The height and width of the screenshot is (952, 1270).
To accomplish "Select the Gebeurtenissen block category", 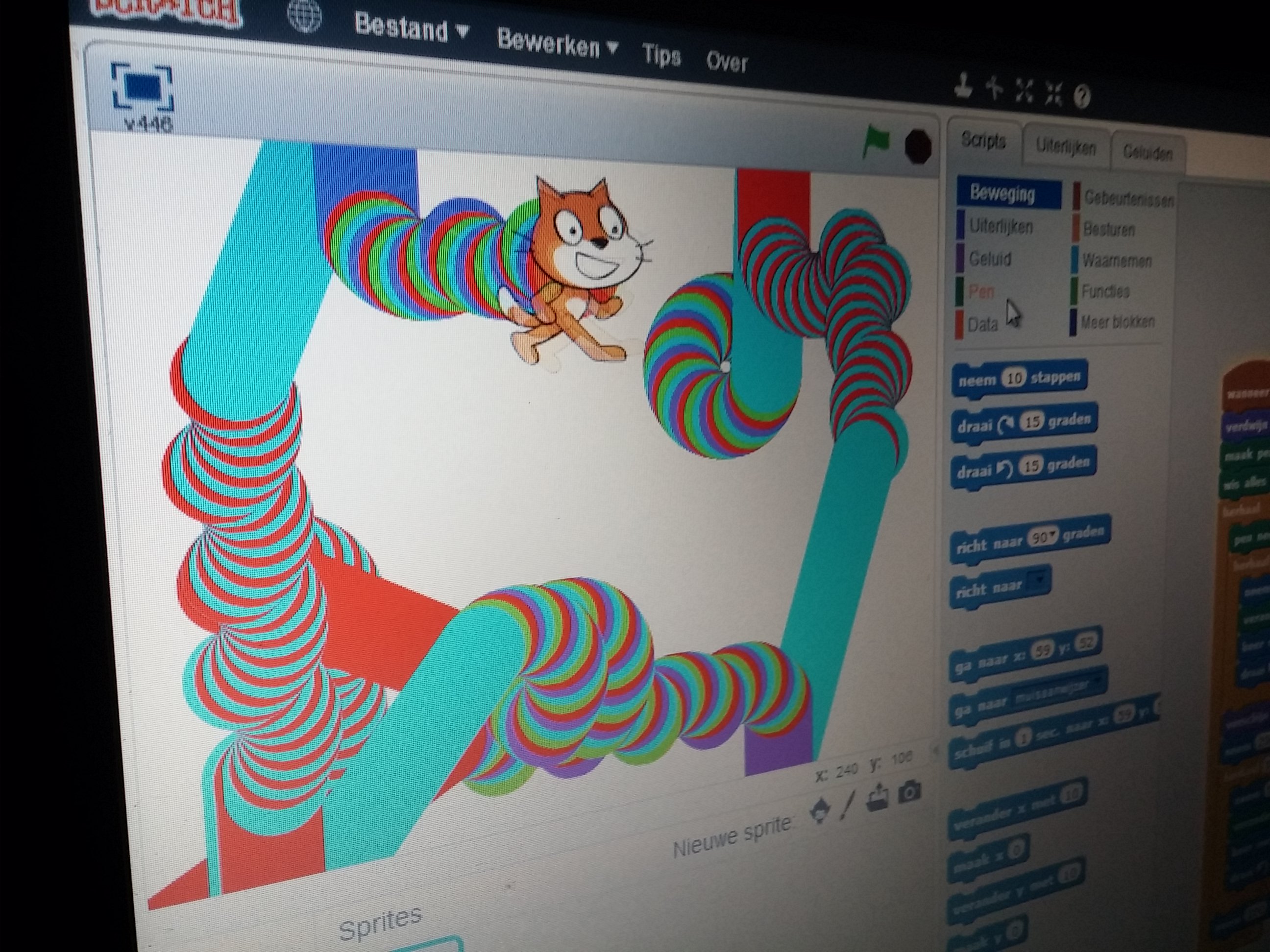I will [1123, 198].
